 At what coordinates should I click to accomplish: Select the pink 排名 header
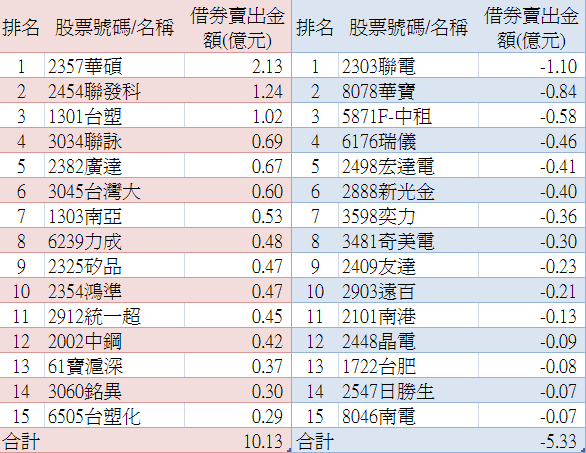[21, 28]
